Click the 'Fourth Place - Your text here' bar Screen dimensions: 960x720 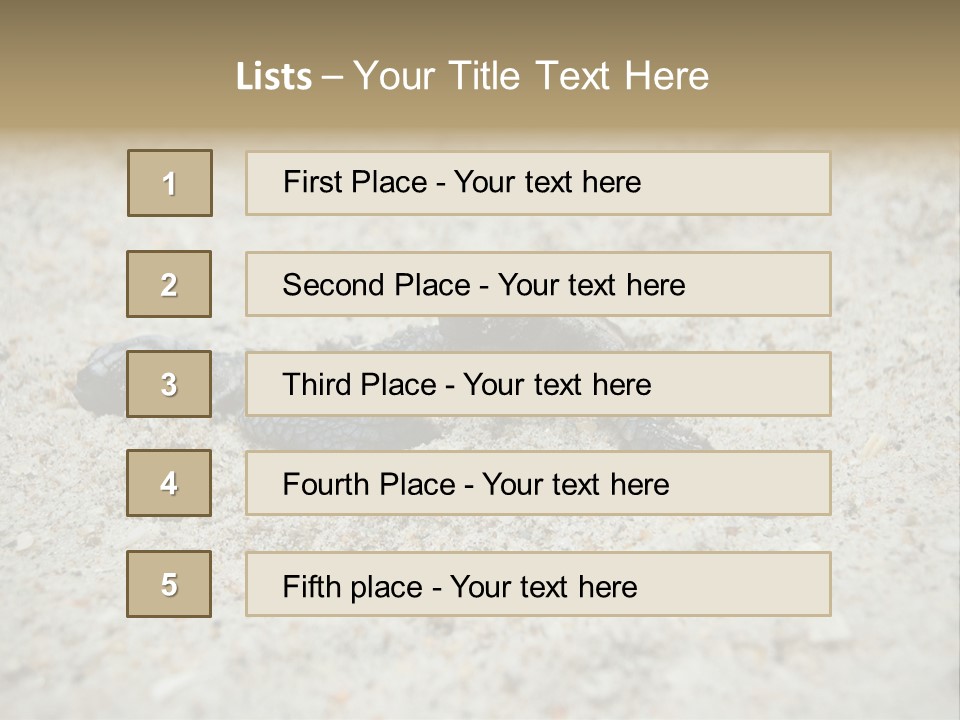pyautogui.click(x=538, y=483)
